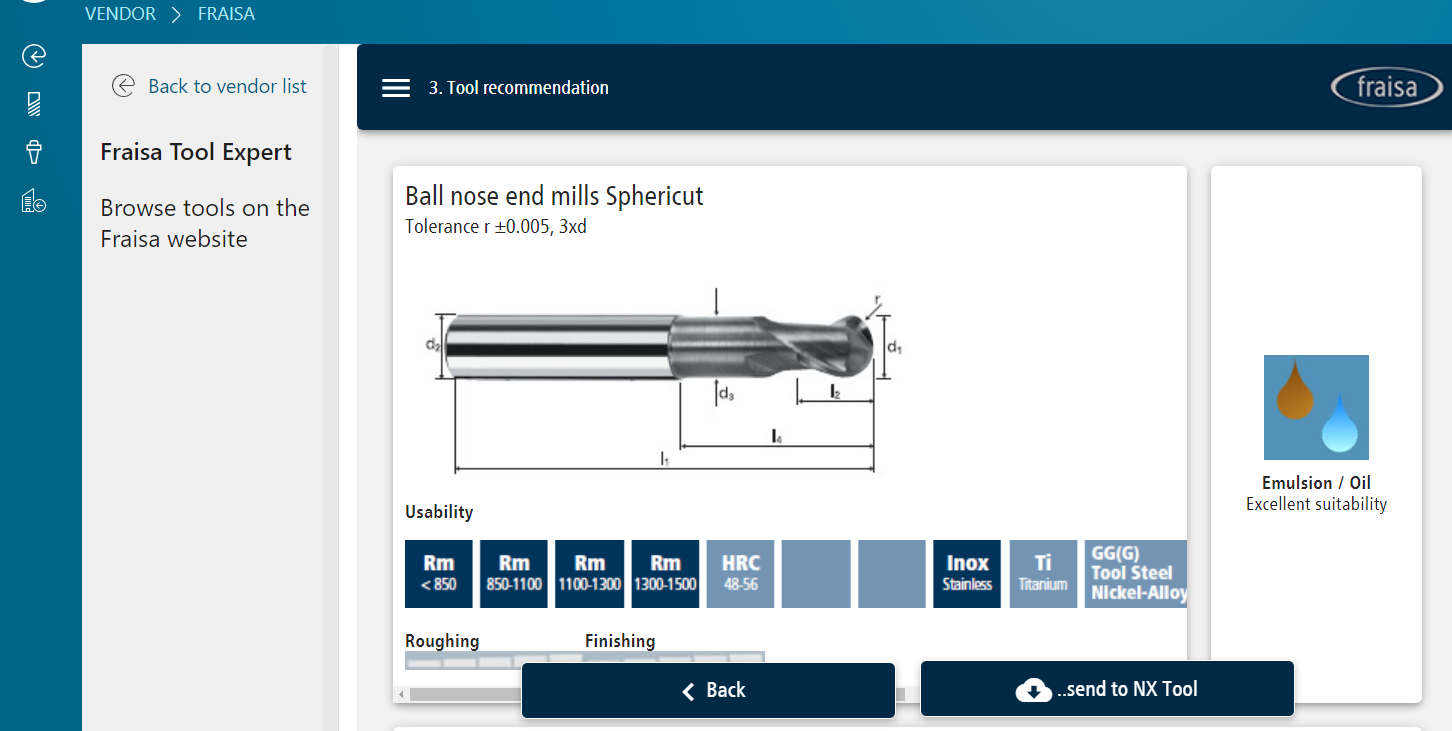
Task: Click the Emulsion / Oil droplet icon
Action: [1316, 407]
